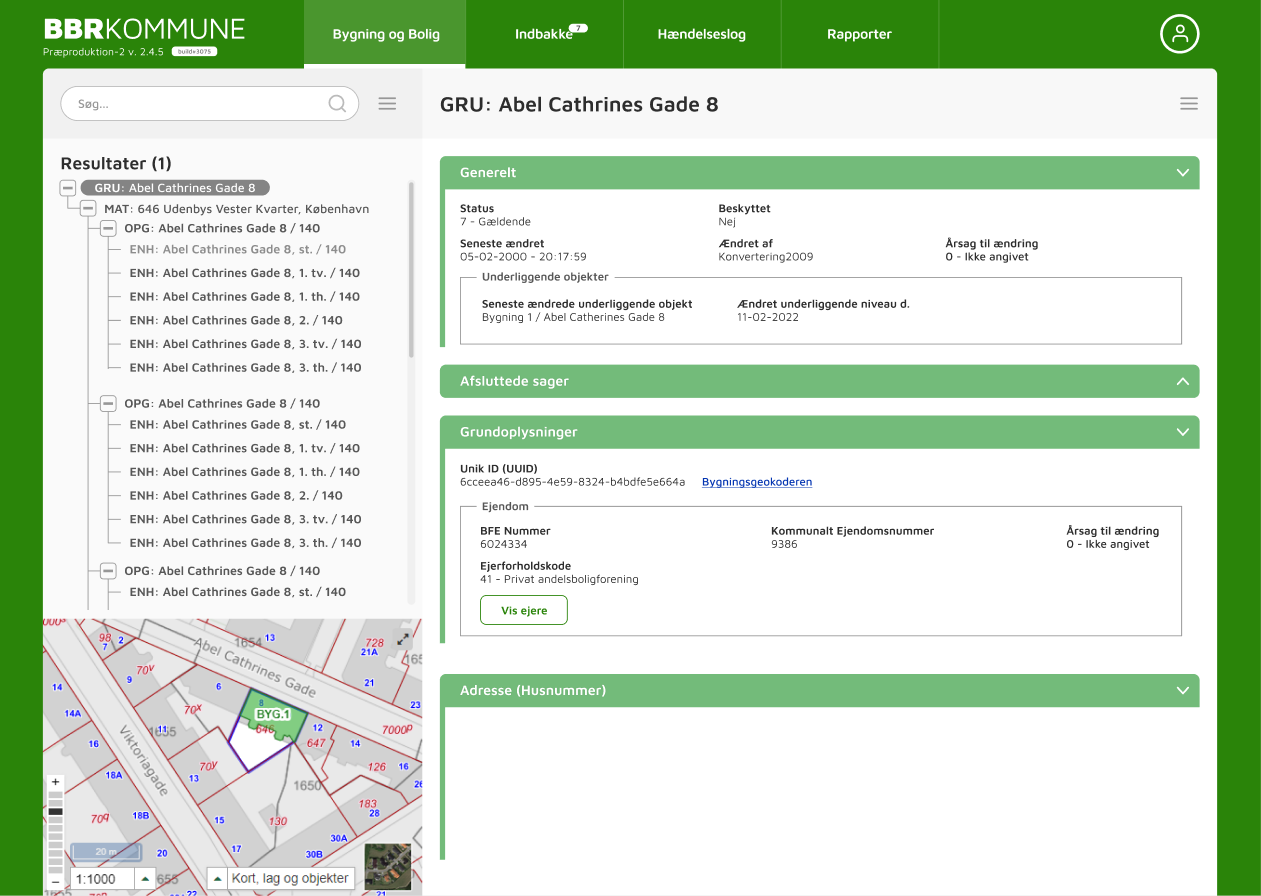Open the Bygningsgeokoderen link
The image size is (1261, 896).
[756, 482]
